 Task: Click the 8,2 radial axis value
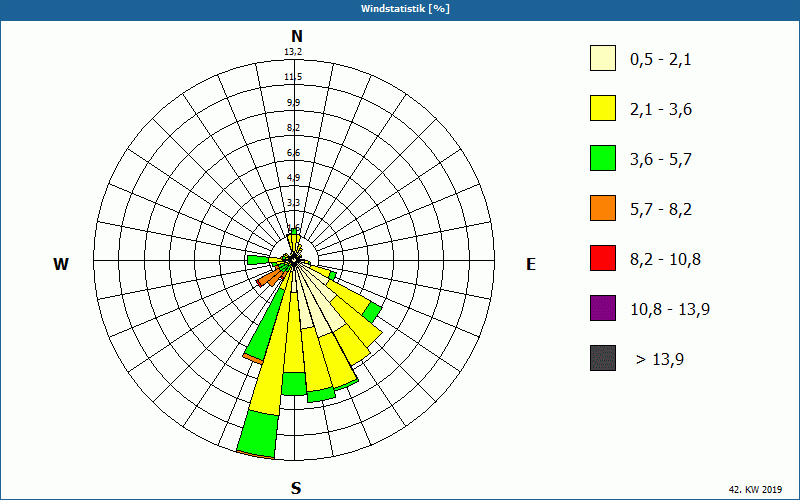(x=293, y=128)
